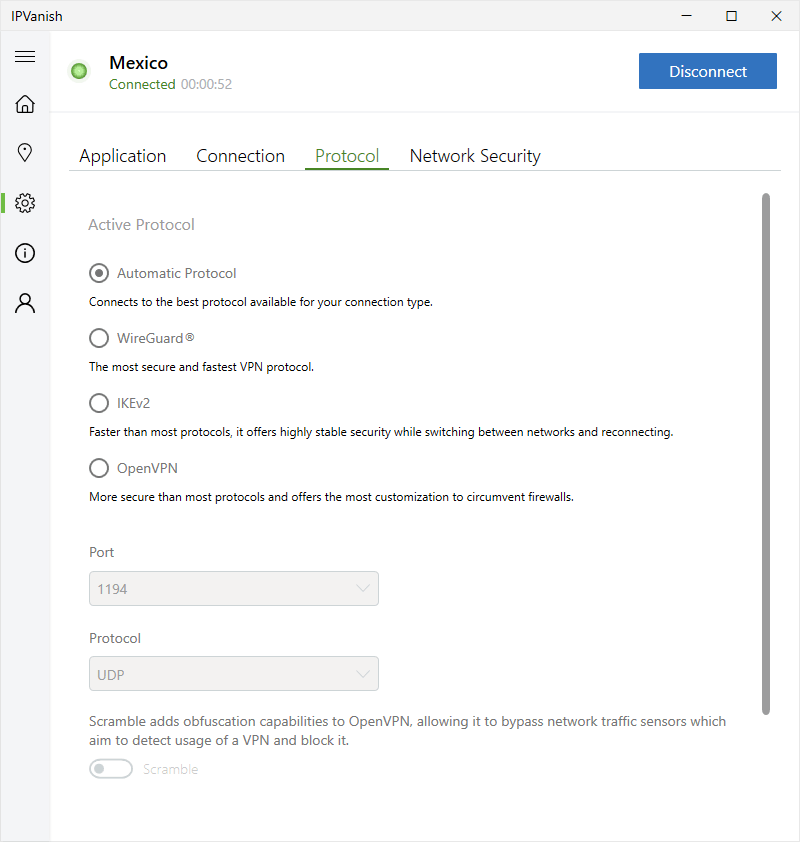The width and height of the screenshot is (800, 842).
Task: Minimize the IPVanish window
Action: (686, 16)
